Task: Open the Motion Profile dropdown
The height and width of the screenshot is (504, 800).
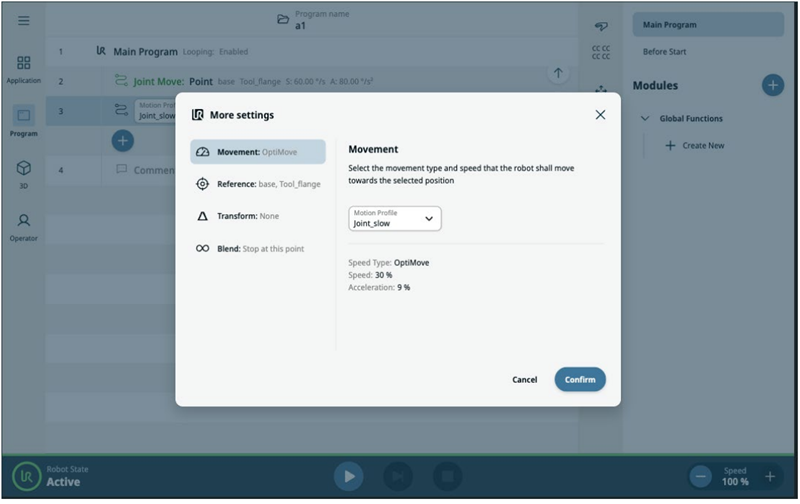Action: tap(395, 219)
